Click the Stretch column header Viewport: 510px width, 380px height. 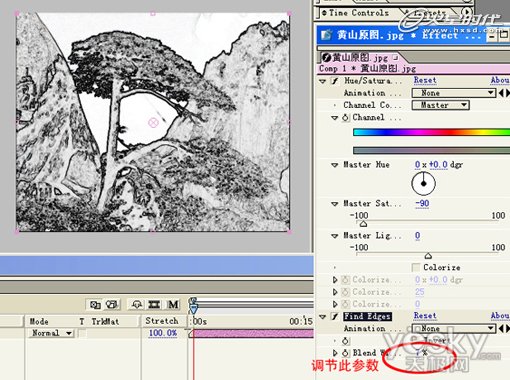click(x=162, y=321)
